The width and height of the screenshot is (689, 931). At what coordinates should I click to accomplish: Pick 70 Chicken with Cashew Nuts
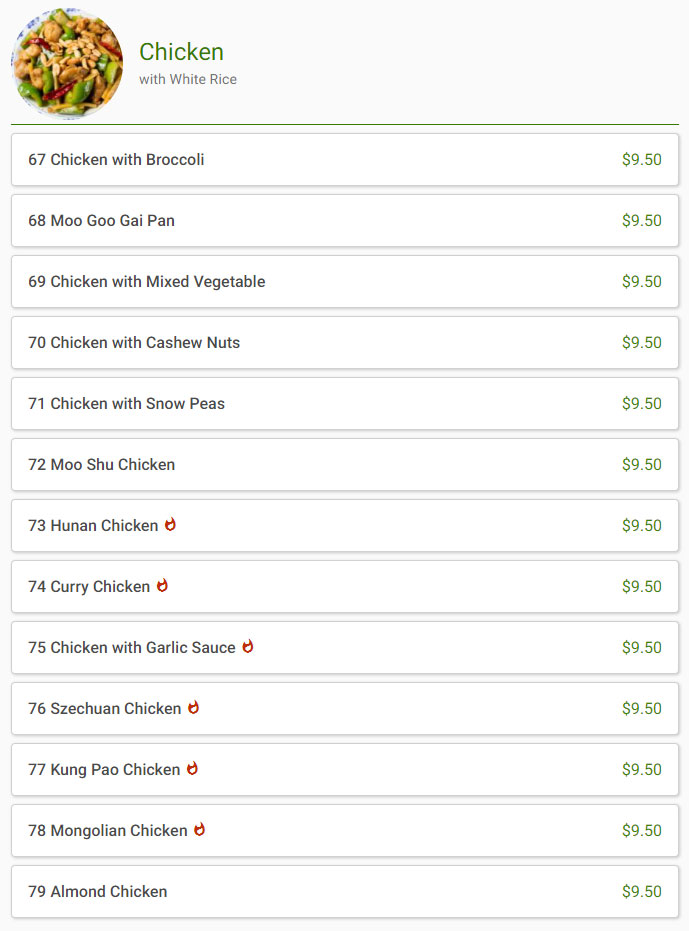click(x=344, y=343)
